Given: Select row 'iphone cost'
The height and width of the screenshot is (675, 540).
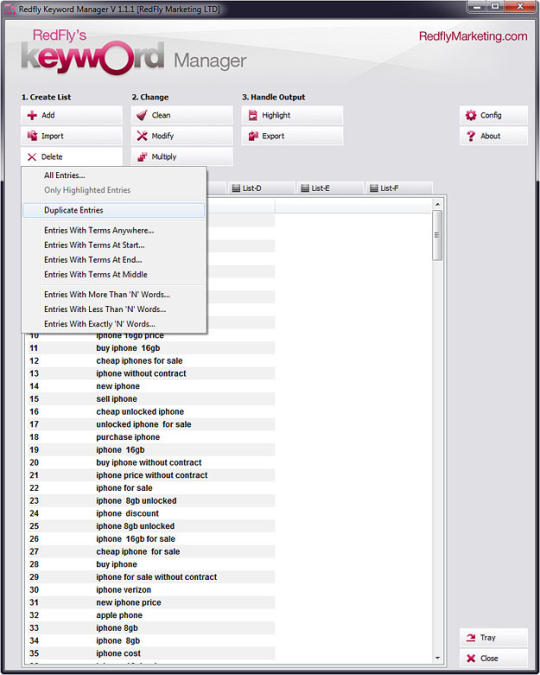Looking at the screenshot, I should (150, 653).
